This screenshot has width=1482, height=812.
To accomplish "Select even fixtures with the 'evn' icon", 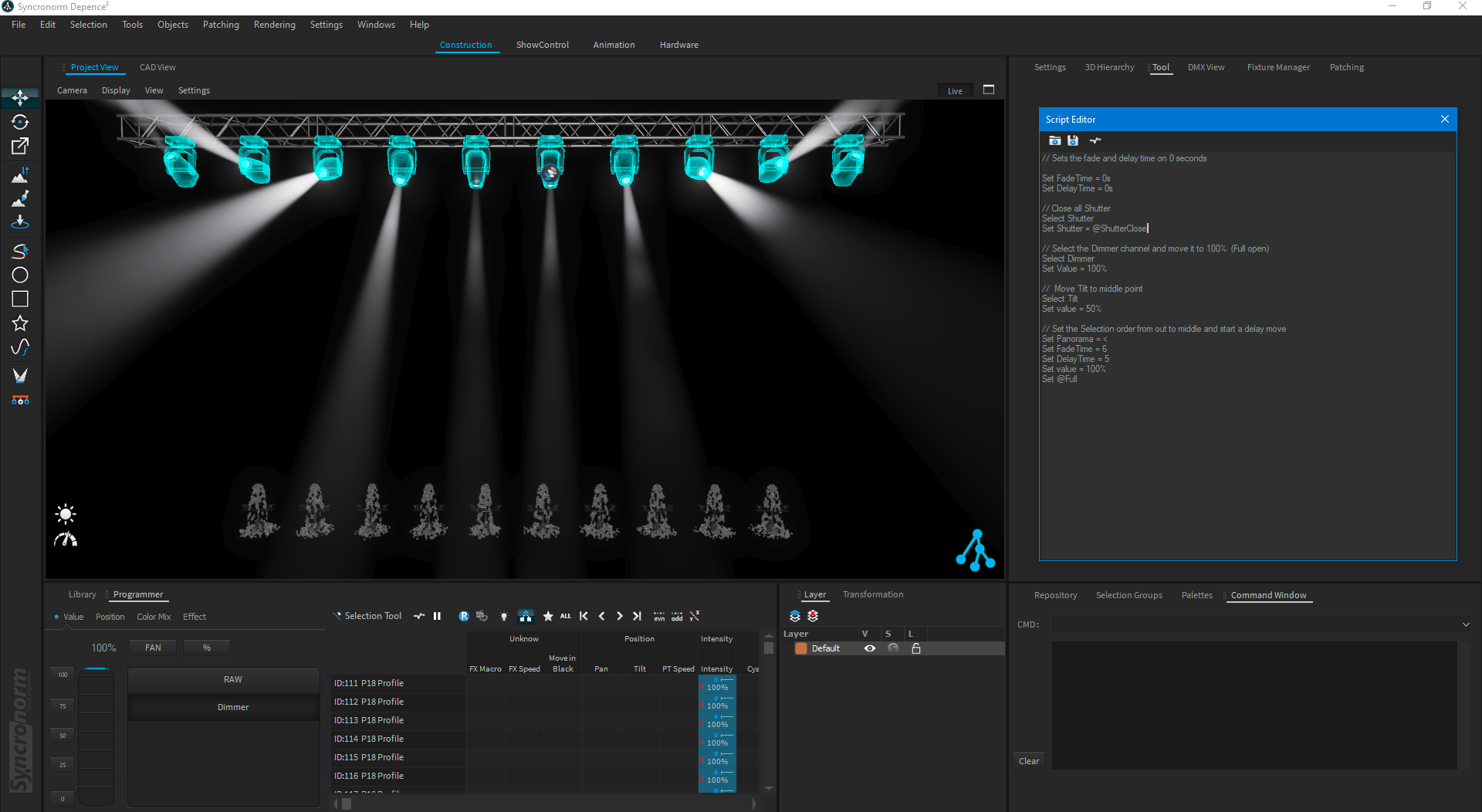I will pos(659,617).
